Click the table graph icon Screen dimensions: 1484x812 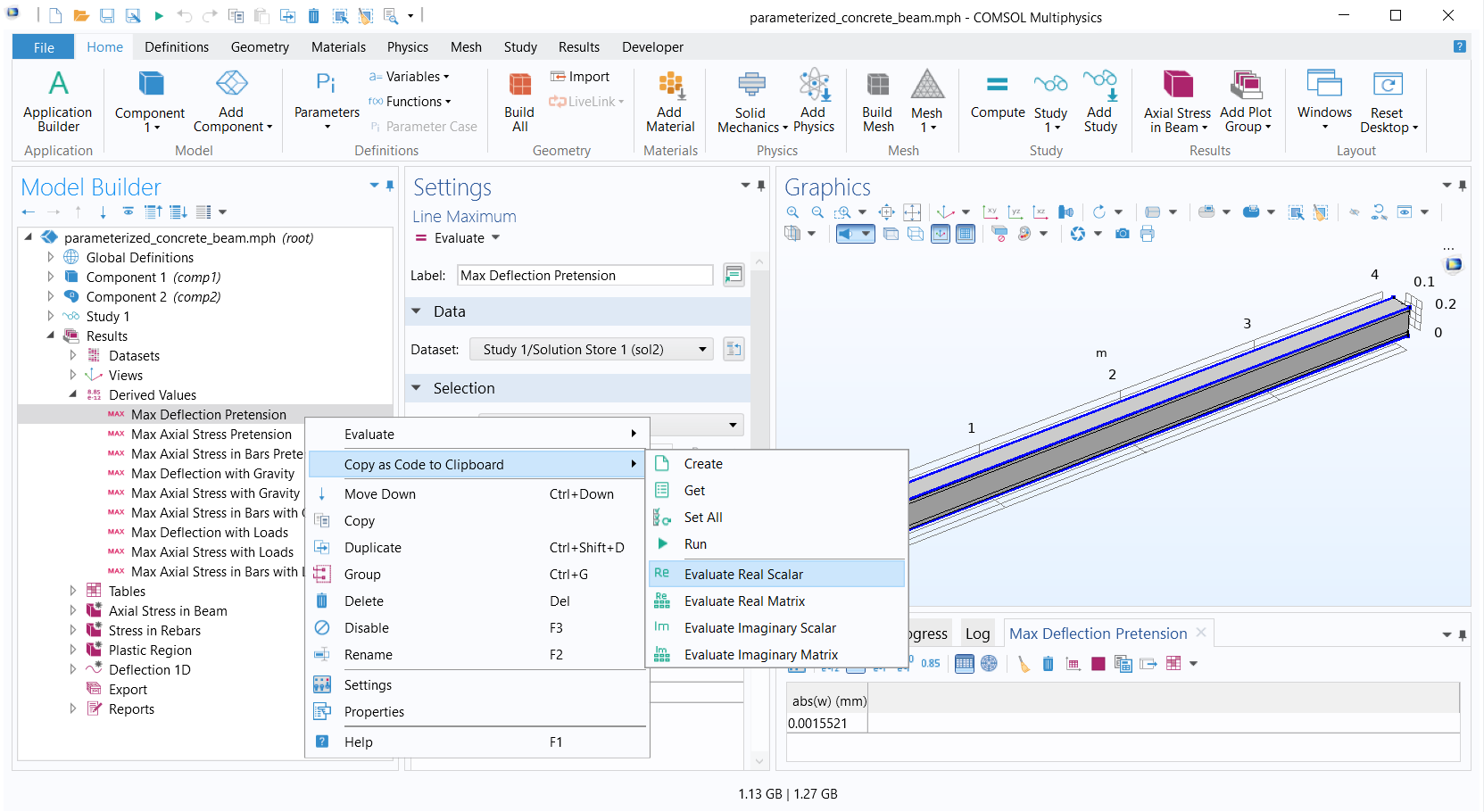[x=1074, y=664]
